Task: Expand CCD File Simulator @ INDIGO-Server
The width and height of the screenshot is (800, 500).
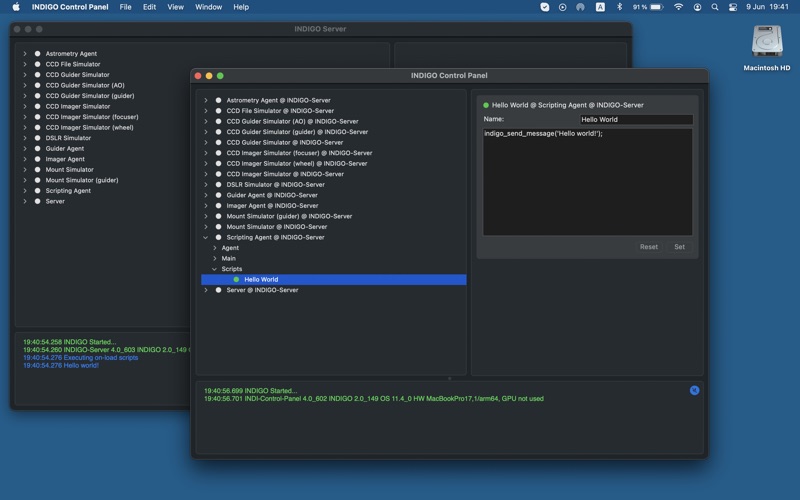Action: 206,111
